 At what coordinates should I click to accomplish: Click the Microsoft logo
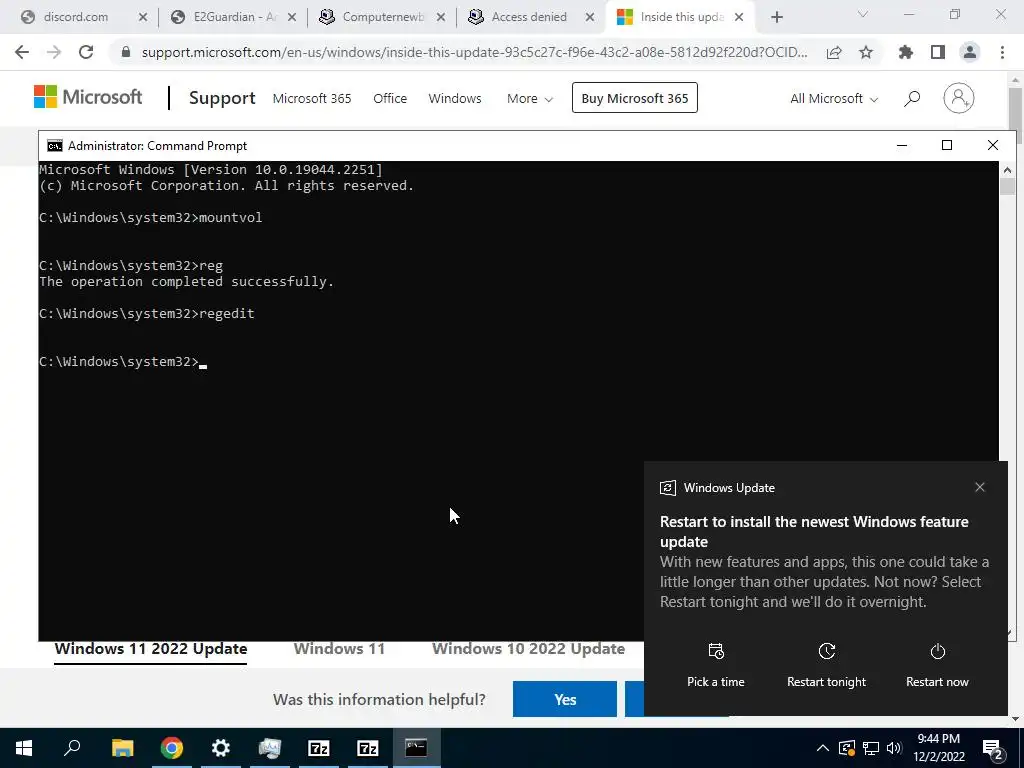pyautogui.click(x=88, y=97)
